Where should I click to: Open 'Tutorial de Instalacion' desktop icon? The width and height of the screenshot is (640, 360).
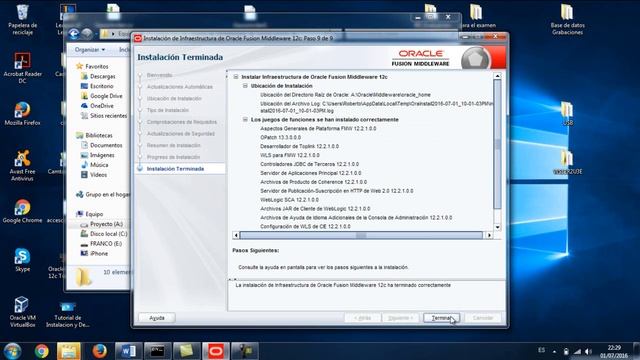tap(67, 314)
